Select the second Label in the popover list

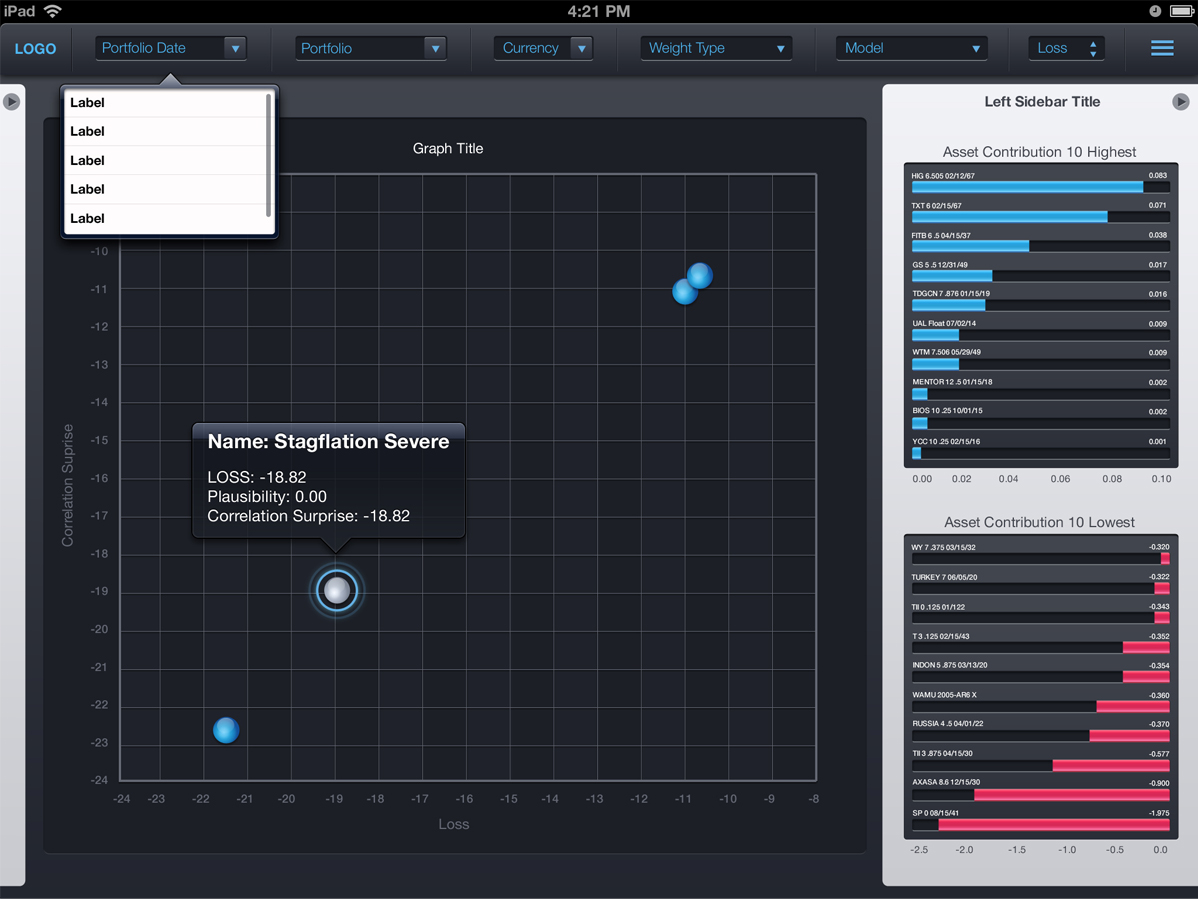167,131
